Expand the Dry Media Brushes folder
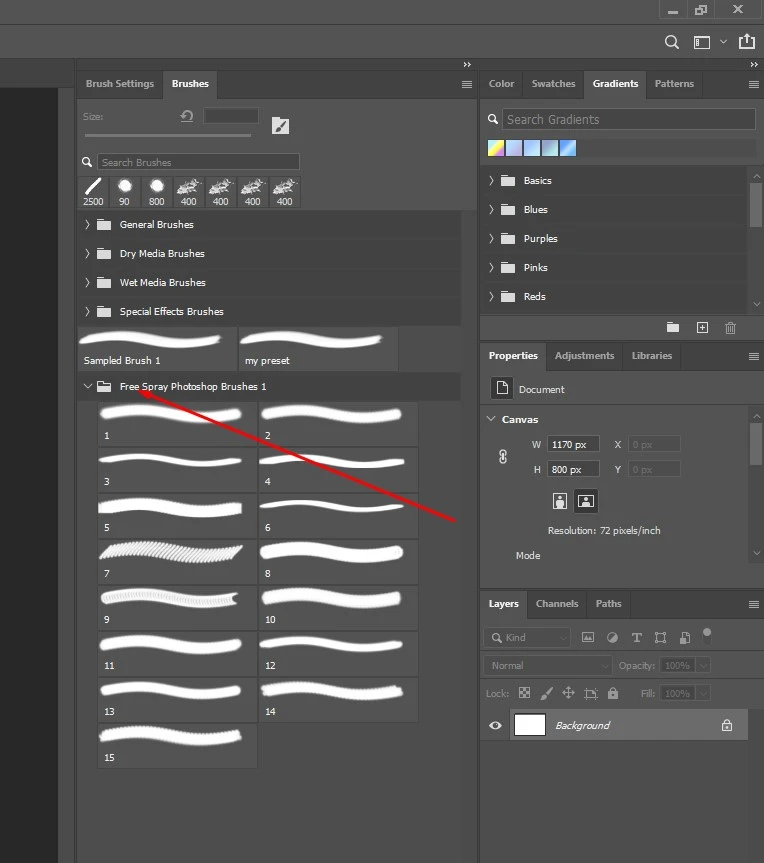 click(87, 254)
